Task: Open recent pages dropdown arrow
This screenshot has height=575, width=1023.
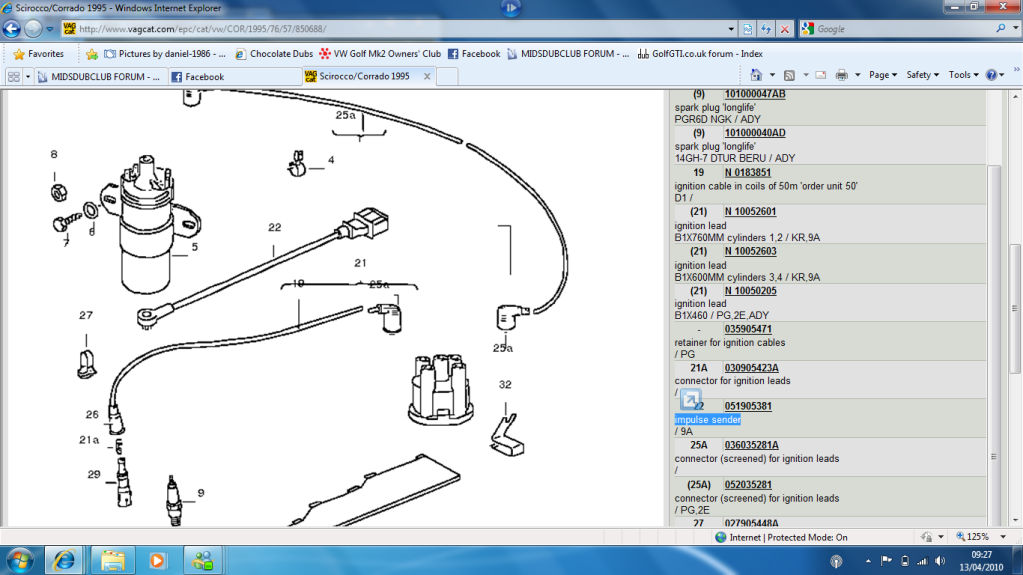Action: pos(50,29)
